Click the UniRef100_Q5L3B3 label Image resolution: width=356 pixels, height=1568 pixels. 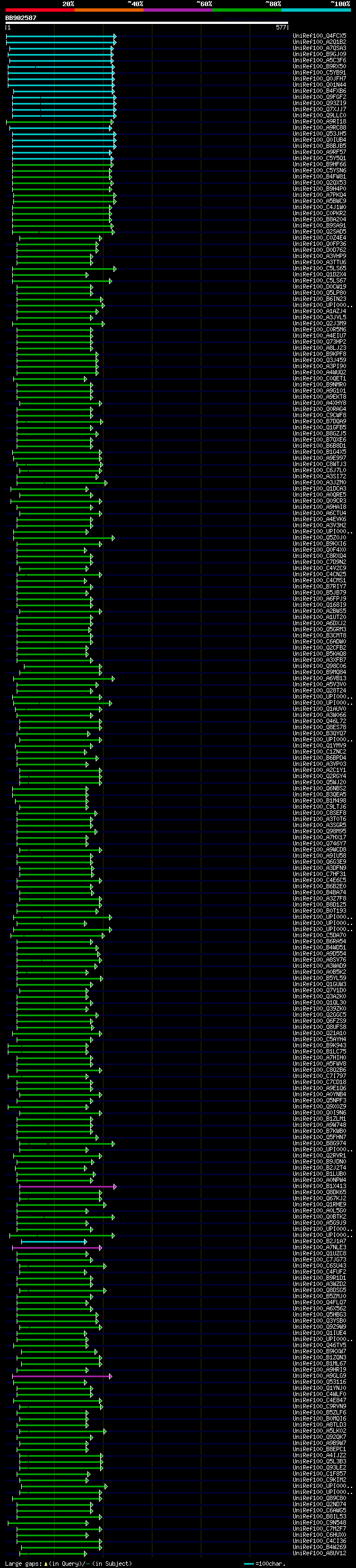(319, 1461)
